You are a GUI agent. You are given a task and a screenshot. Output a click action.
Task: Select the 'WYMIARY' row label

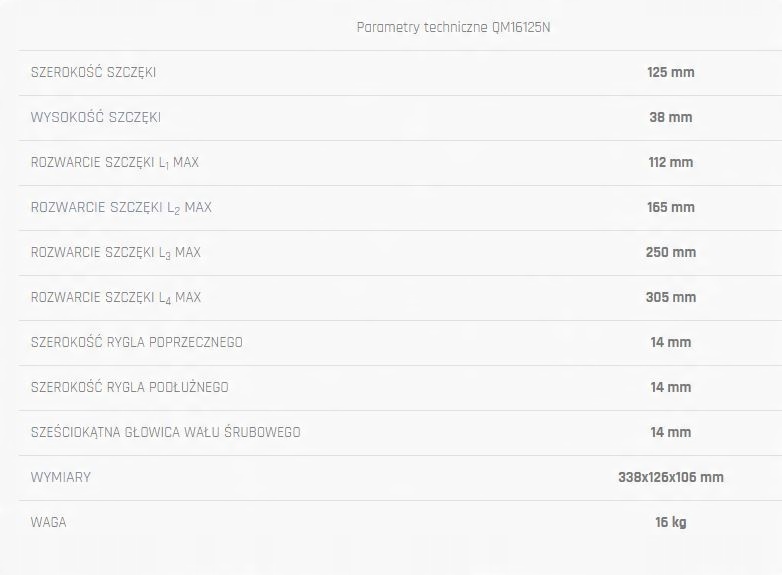click(x=60, y=477)
